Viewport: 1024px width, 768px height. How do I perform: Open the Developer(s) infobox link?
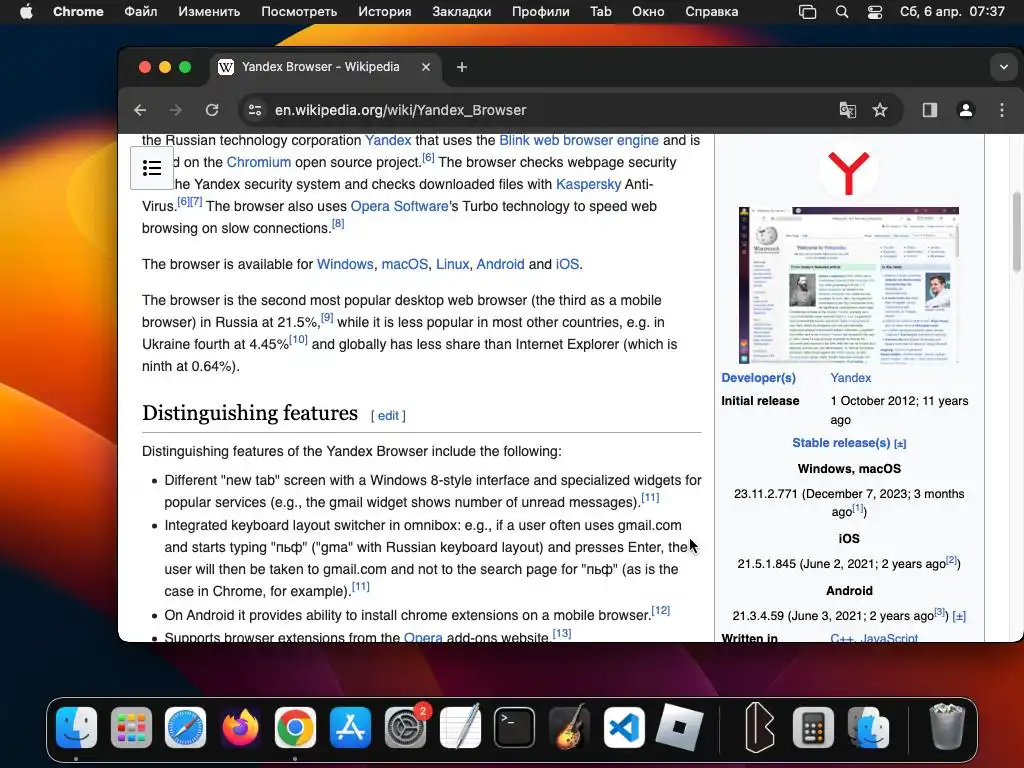click(x=758, y=378)
